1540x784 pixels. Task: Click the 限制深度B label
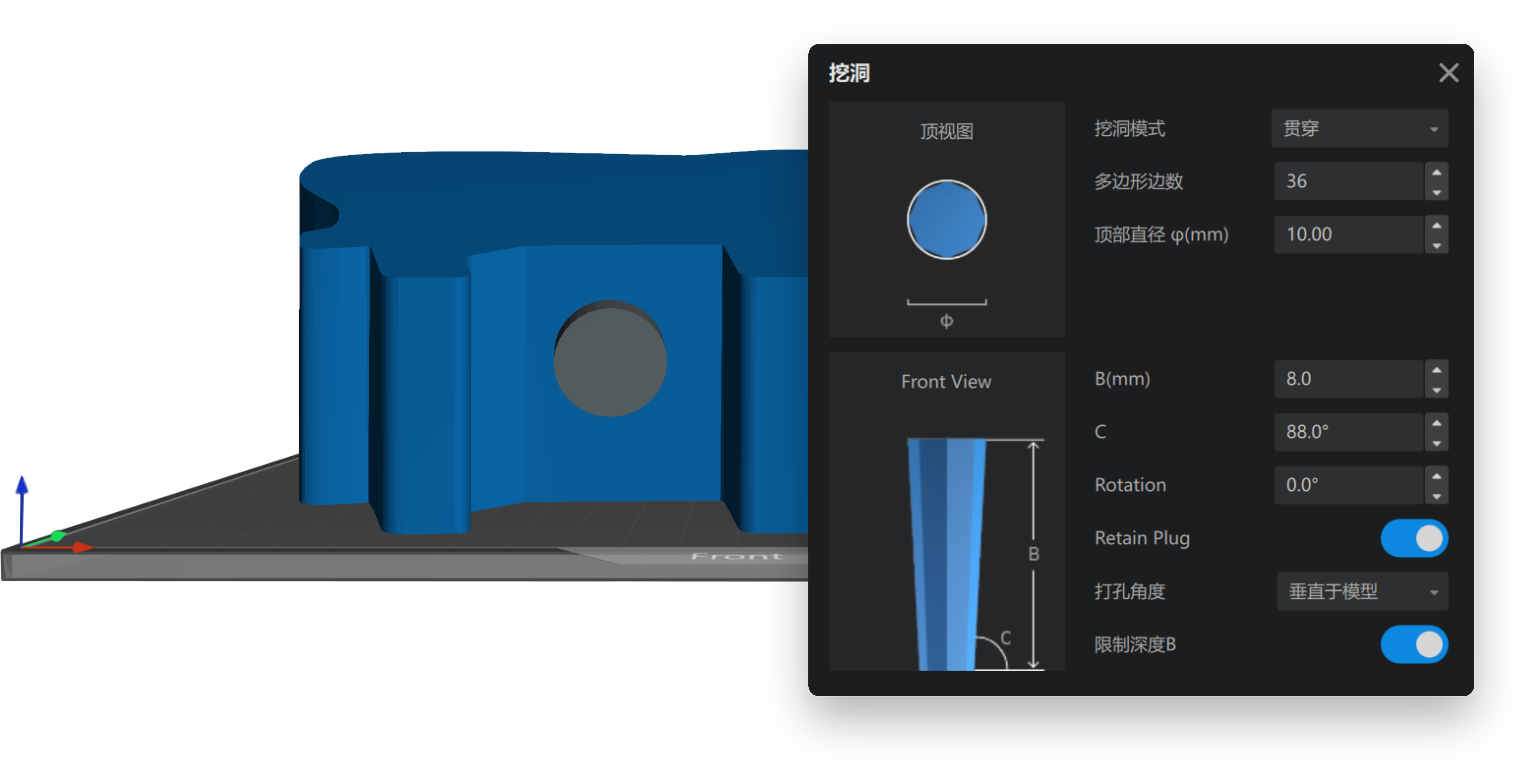[1135, 645]
